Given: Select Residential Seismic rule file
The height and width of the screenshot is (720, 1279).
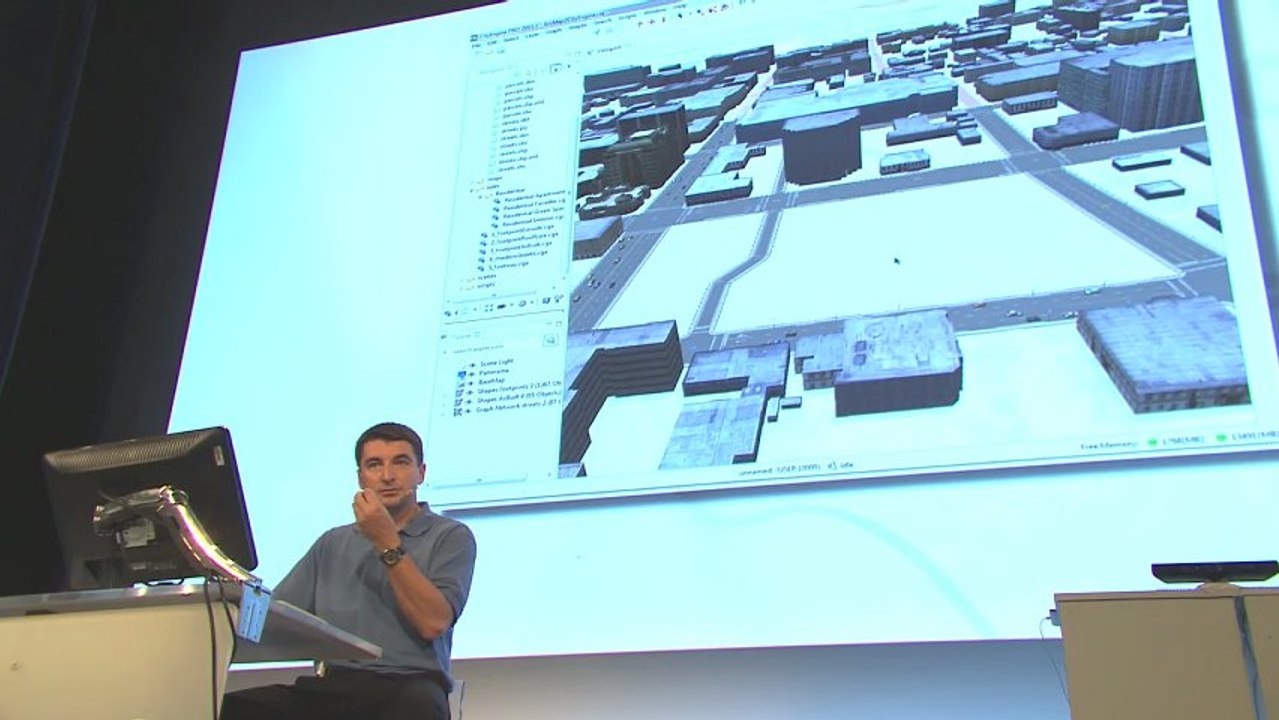Looking at the screenshot, I should coord(532,221).
